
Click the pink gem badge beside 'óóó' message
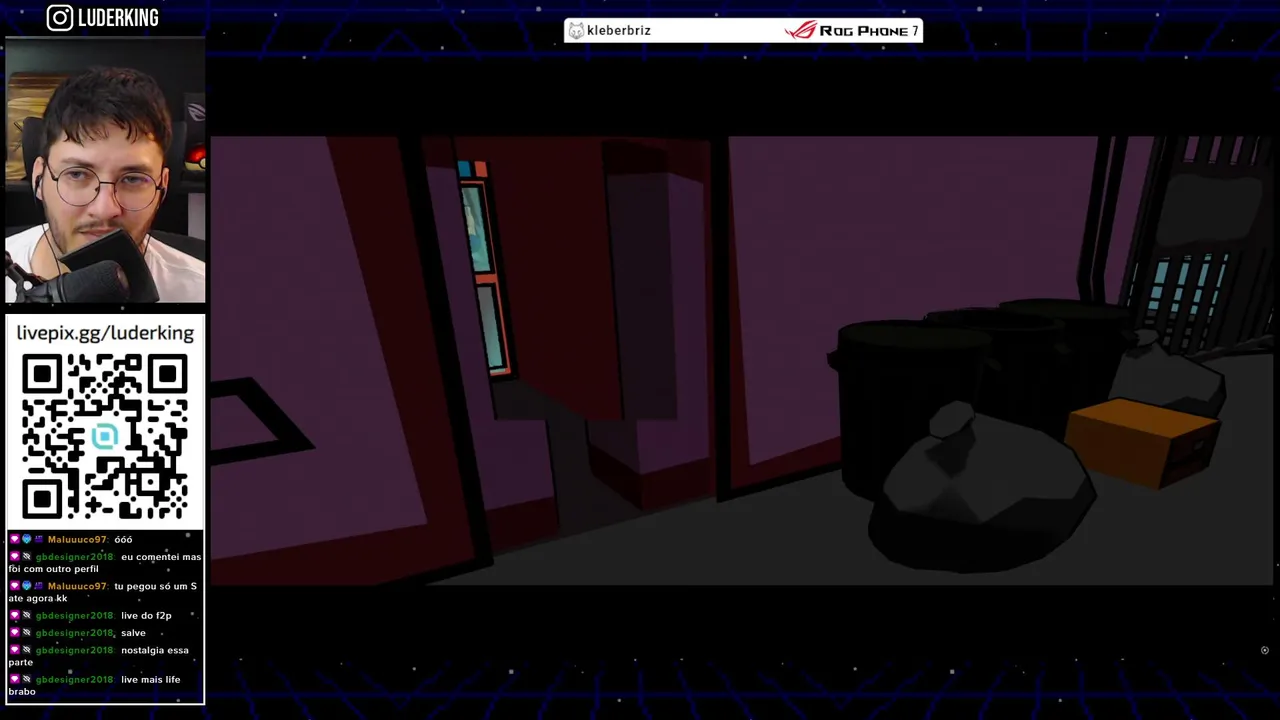tap(14, 540)
